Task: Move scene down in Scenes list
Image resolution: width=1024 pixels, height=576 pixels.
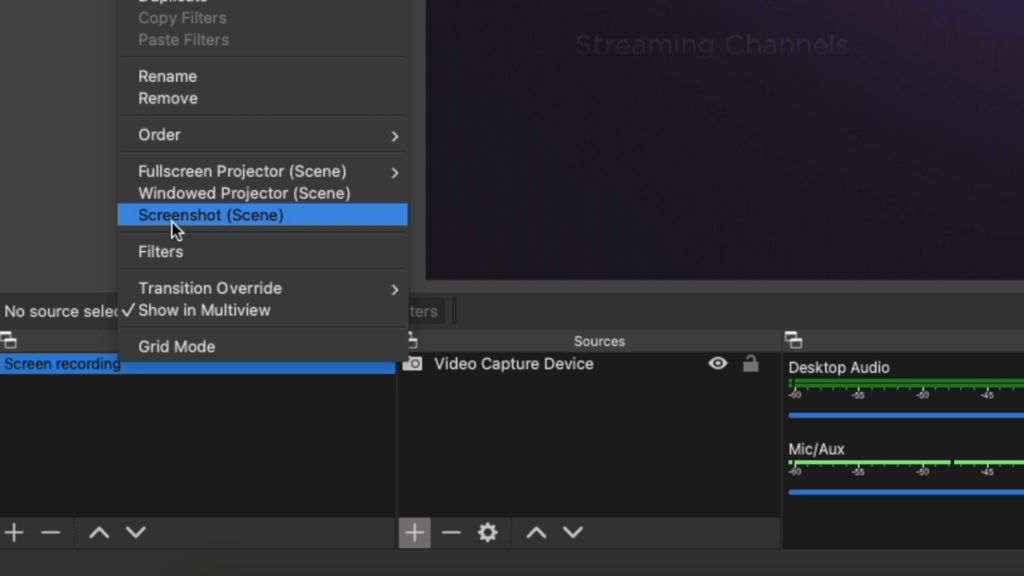Action: [x=136, y=533]
